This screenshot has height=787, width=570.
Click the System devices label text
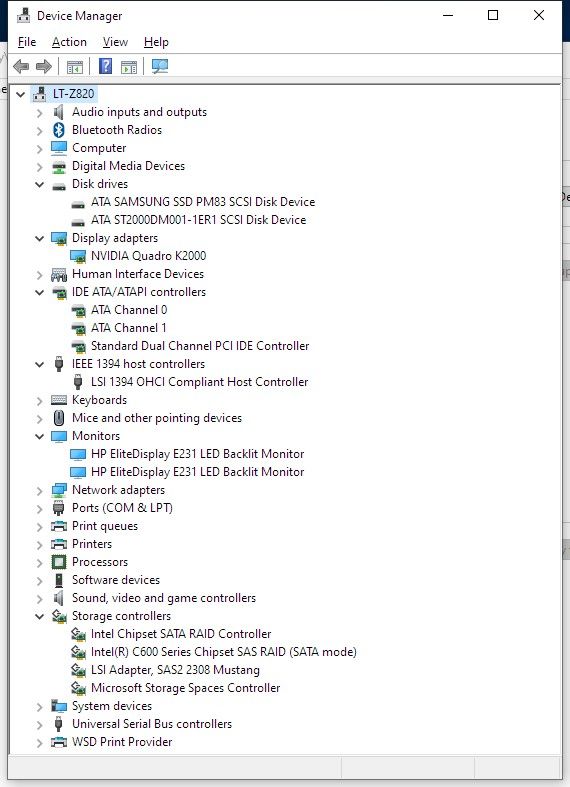point(112,706)
